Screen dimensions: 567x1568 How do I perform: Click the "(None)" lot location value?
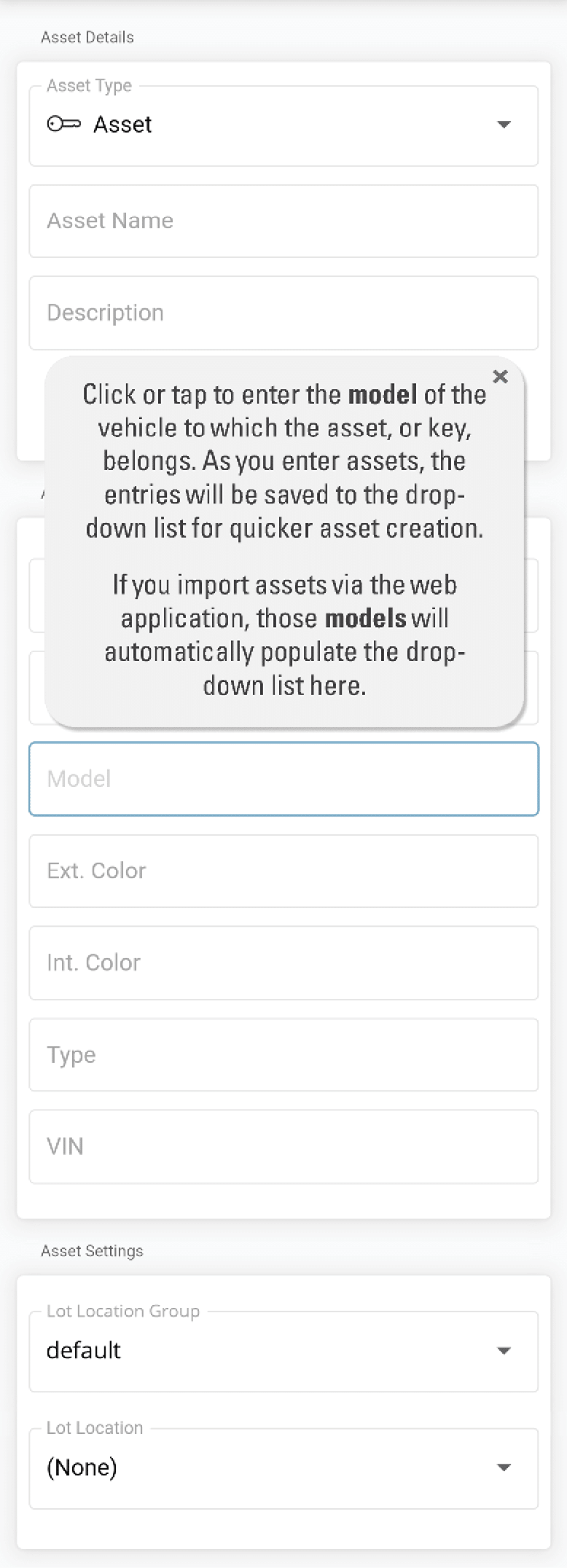click(x=82, y=1467)
